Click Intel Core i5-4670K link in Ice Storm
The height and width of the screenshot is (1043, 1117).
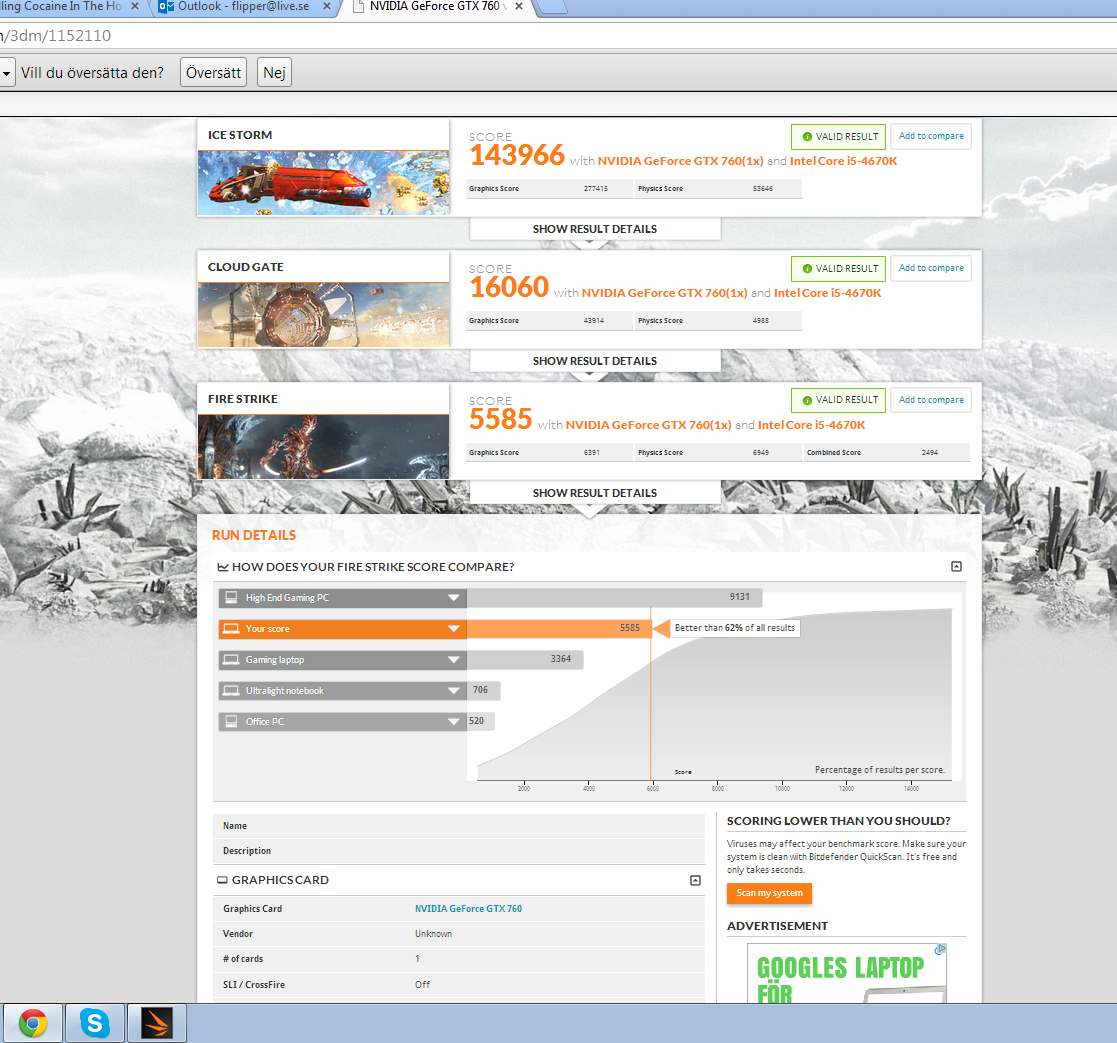(843, 161)
